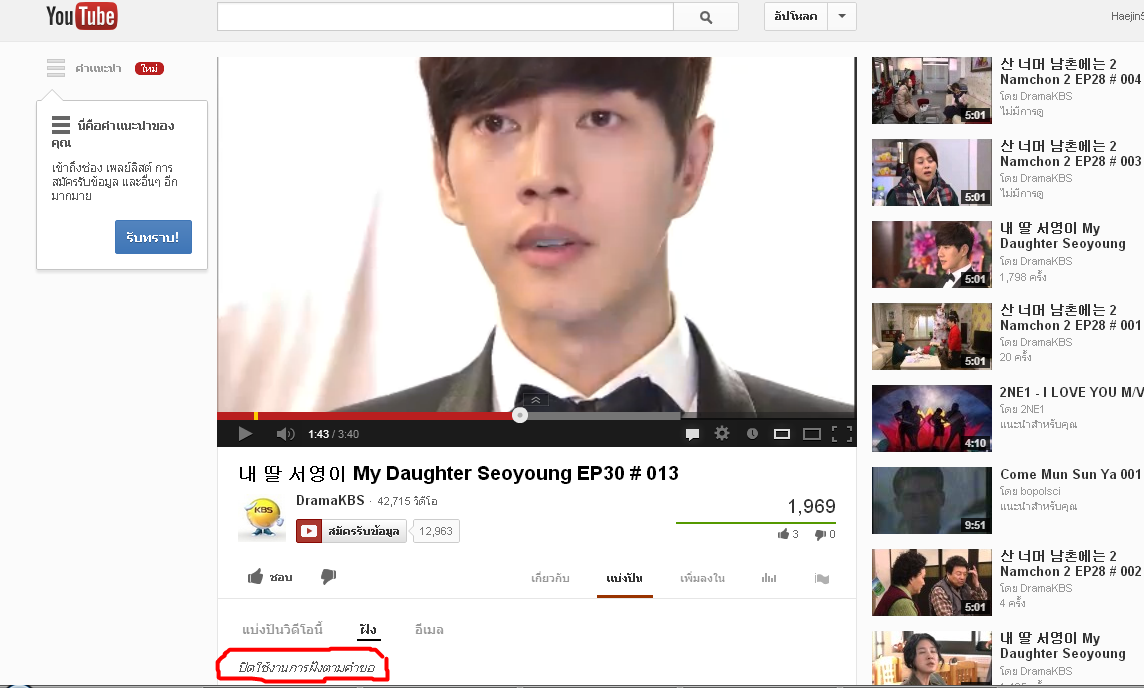The height and width of the screenshot is (688, 1144).
Task: Open Come Mun Sun Ya 001 title
Action: coord(1070,474)
